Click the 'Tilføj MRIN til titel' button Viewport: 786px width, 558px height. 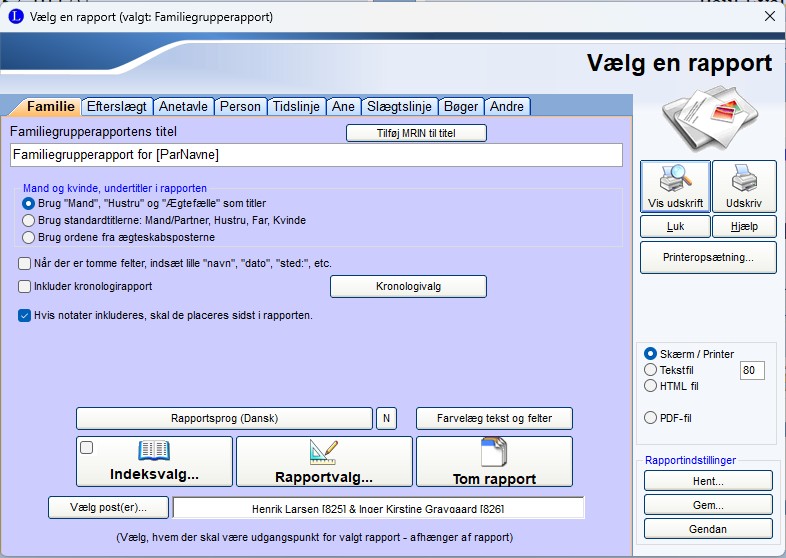(x=416, y=133)
